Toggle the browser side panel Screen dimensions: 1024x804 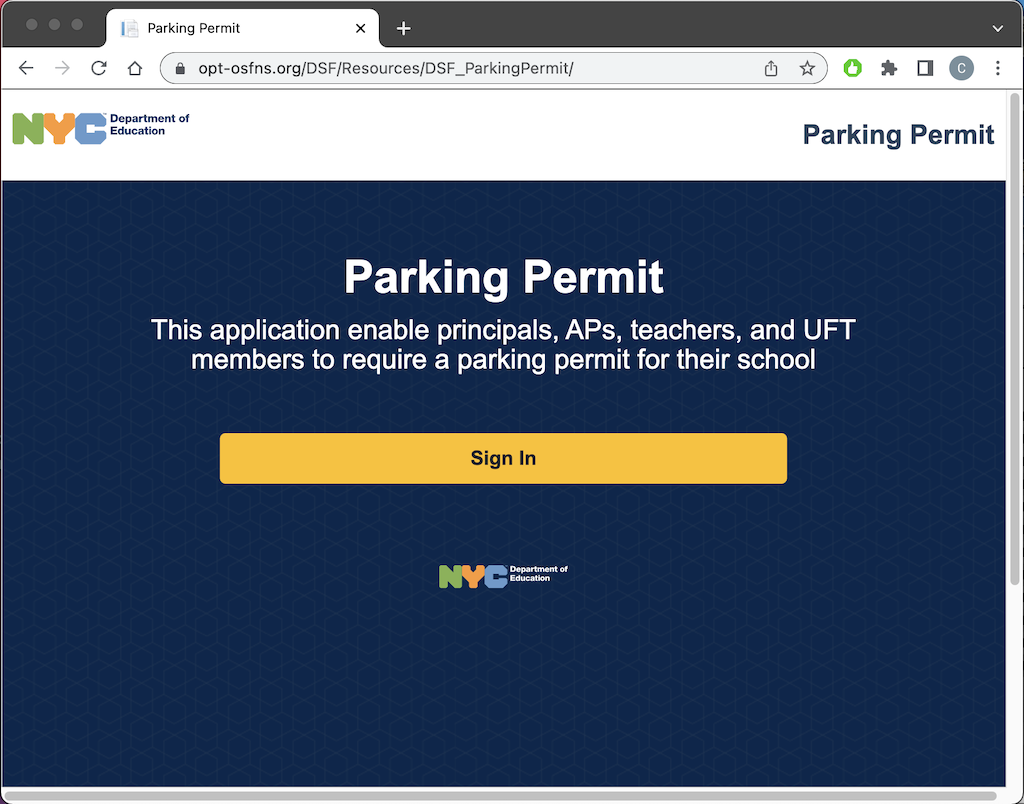(x=925, y=68)
